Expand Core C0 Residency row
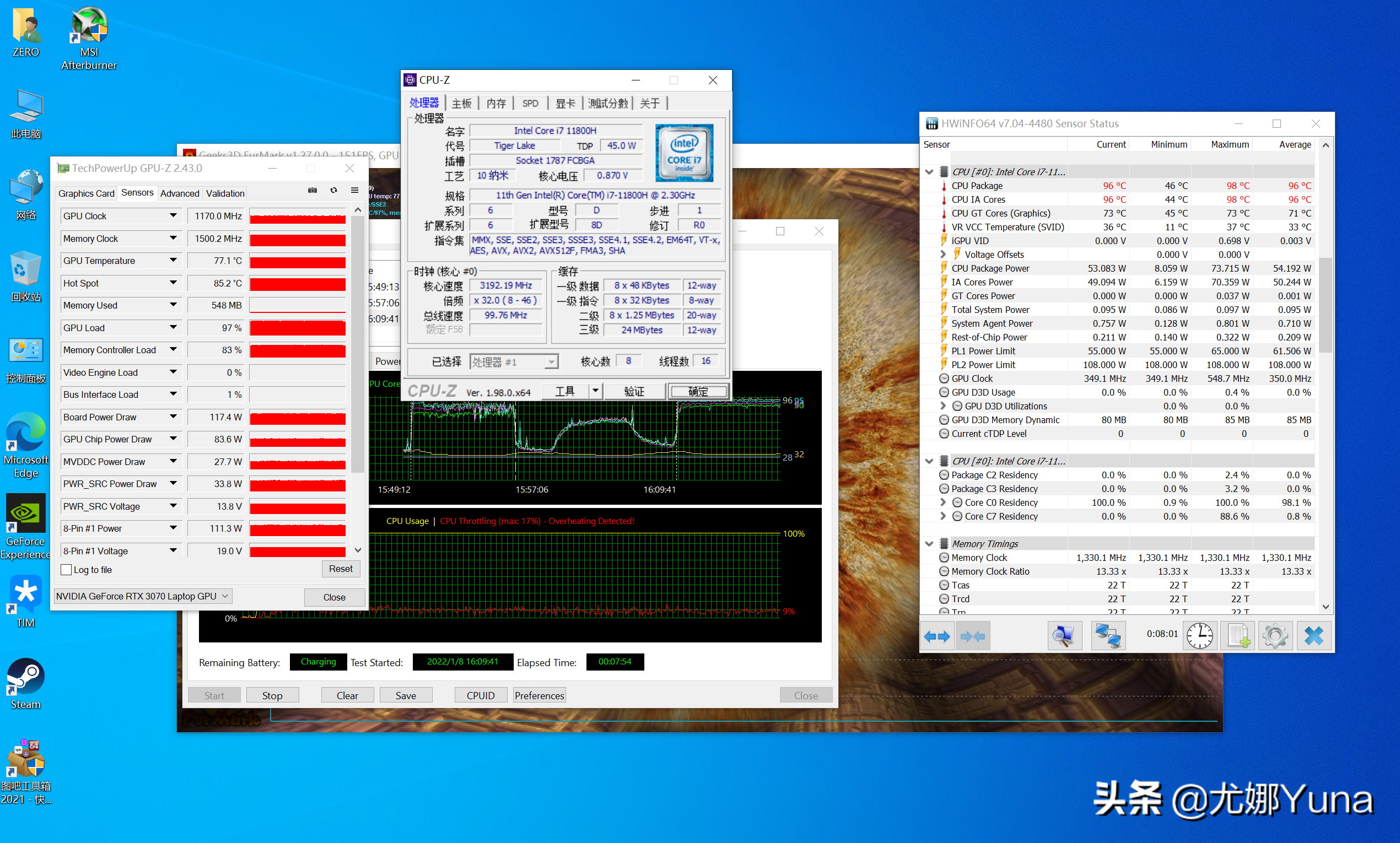 point(943,502)
